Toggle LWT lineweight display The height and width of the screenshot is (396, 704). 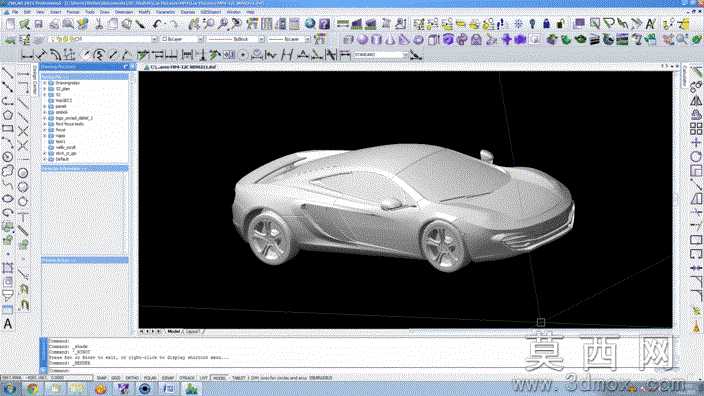pos(204,378)
